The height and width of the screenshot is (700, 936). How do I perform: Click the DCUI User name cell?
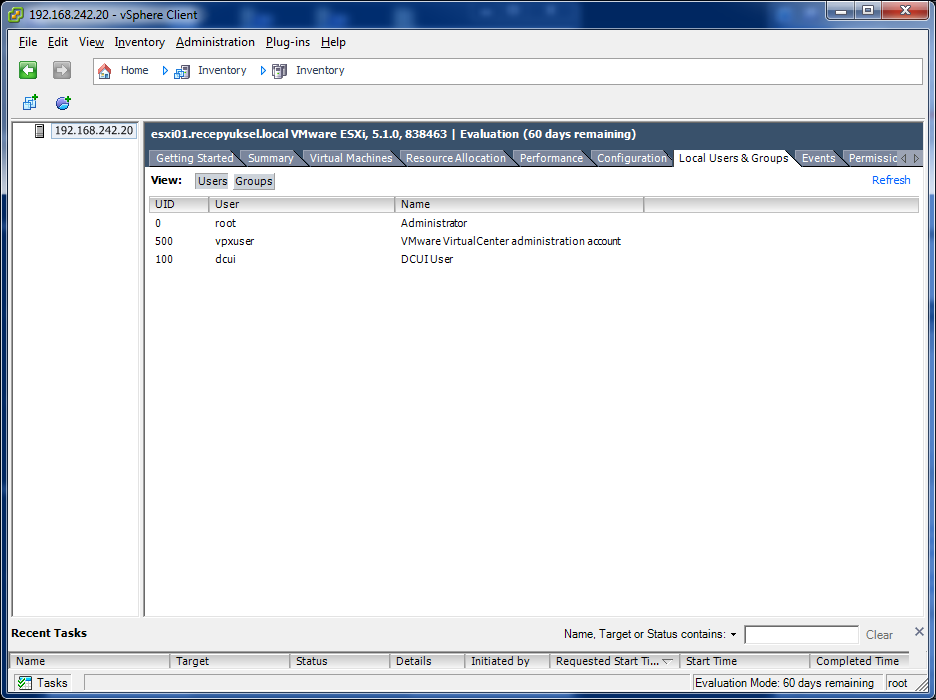[427, 259]
